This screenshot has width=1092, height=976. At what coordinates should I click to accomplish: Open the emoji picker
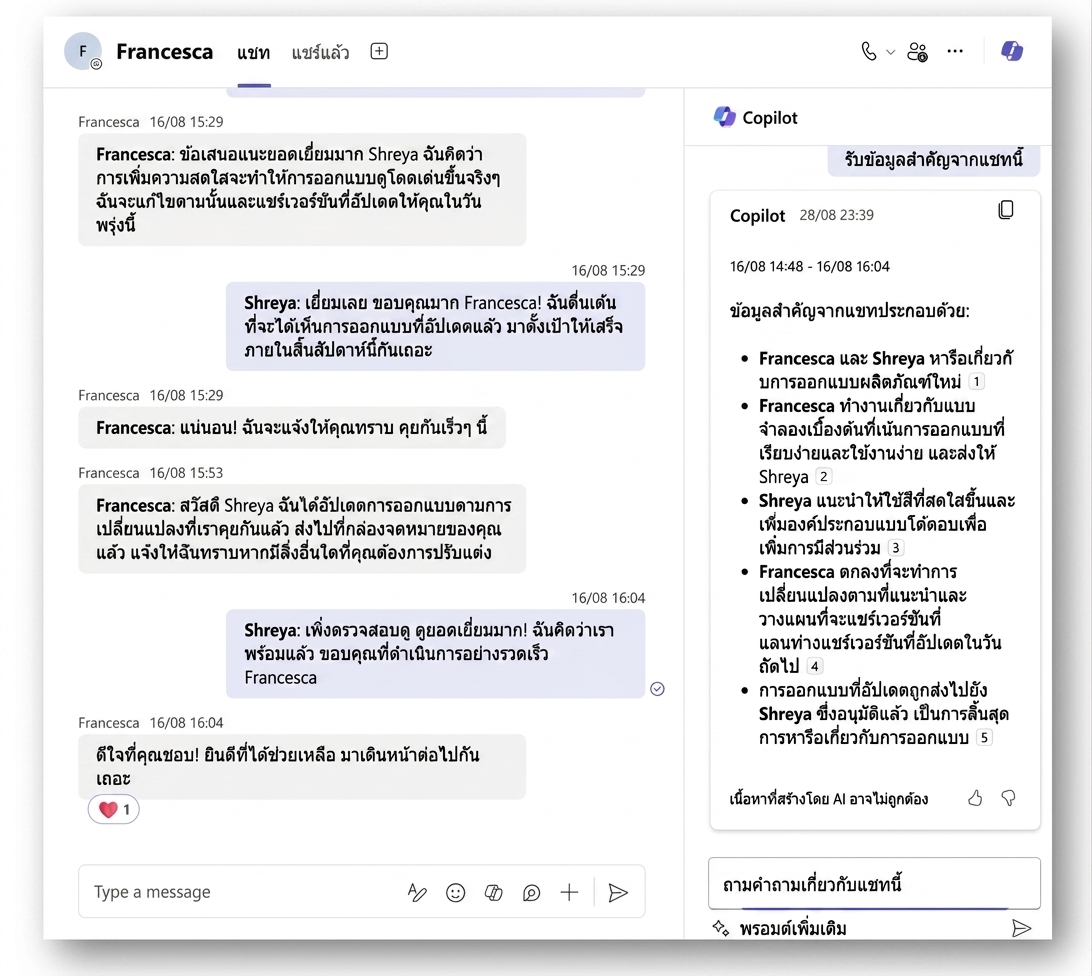[x=455, y=892]
